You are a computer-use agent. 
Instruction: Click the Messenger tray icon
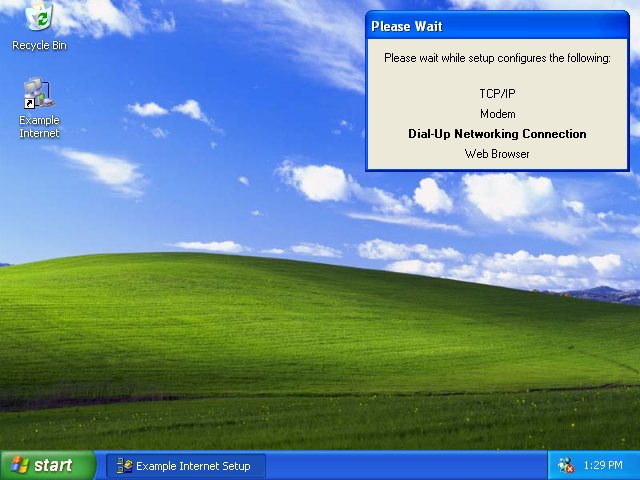pos(566,465)
